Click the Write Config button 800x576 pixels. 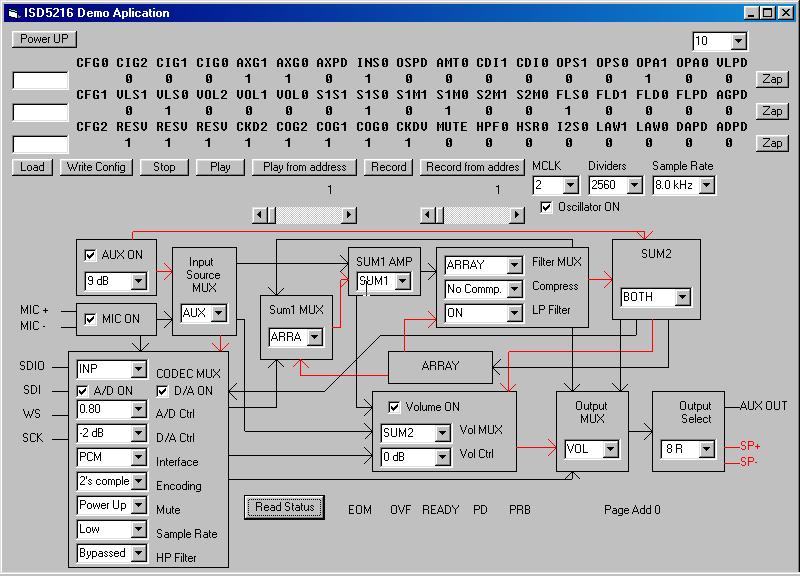(96, 167)
